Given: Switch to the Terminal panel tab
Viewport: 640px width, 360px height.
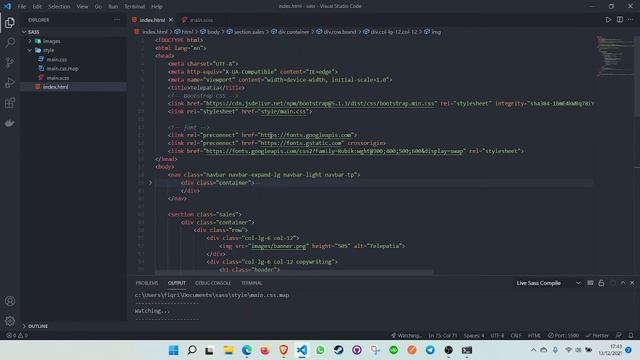Looking at the screenshot, I should click(x=251, y=283).
